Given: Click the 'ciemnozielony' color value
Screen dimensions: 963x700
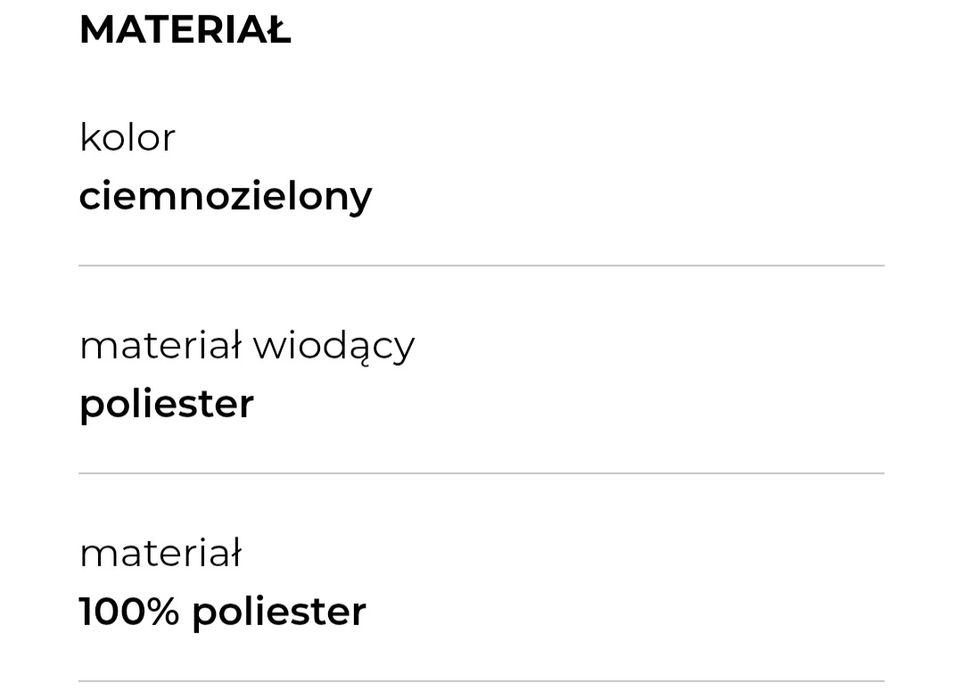Looking at the screenshot, I should click(x=225, y=196).
